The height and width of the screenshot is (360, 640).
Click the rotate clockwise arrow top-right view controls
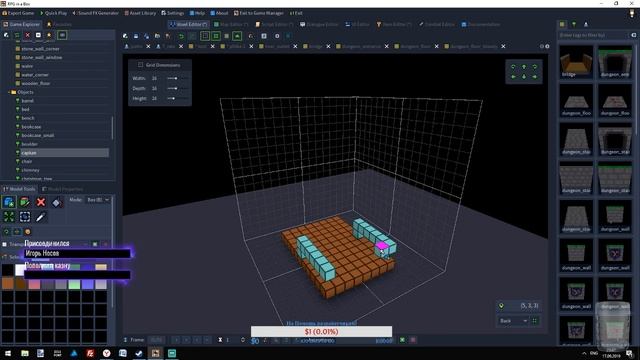(535, 67)
